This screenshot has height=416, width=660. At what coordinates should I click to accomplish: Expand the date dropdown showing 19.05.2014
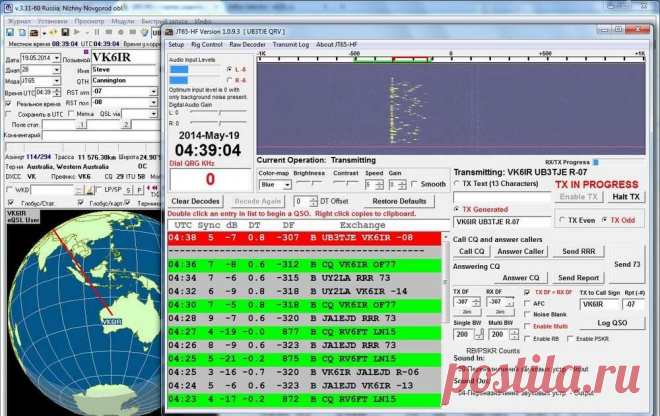pyautogui.click(x=56, y=58)
